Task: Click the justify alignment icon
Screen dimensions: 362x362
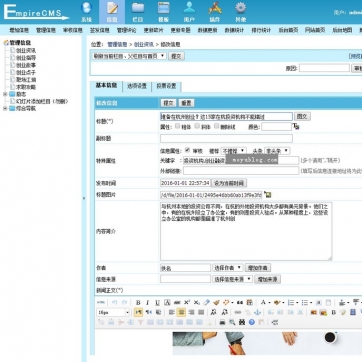Action: [201, 312]
